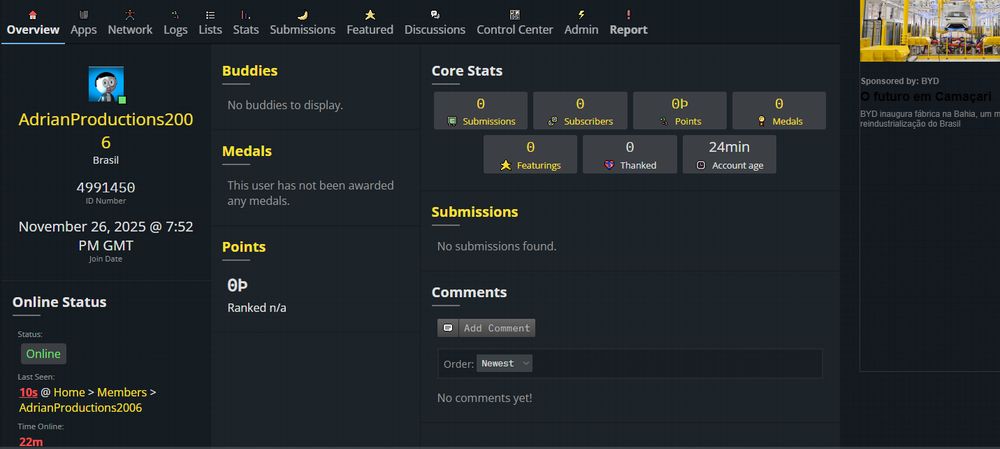Open the Admin tab label
1000x449 pixels.
[x=581, y=30]
